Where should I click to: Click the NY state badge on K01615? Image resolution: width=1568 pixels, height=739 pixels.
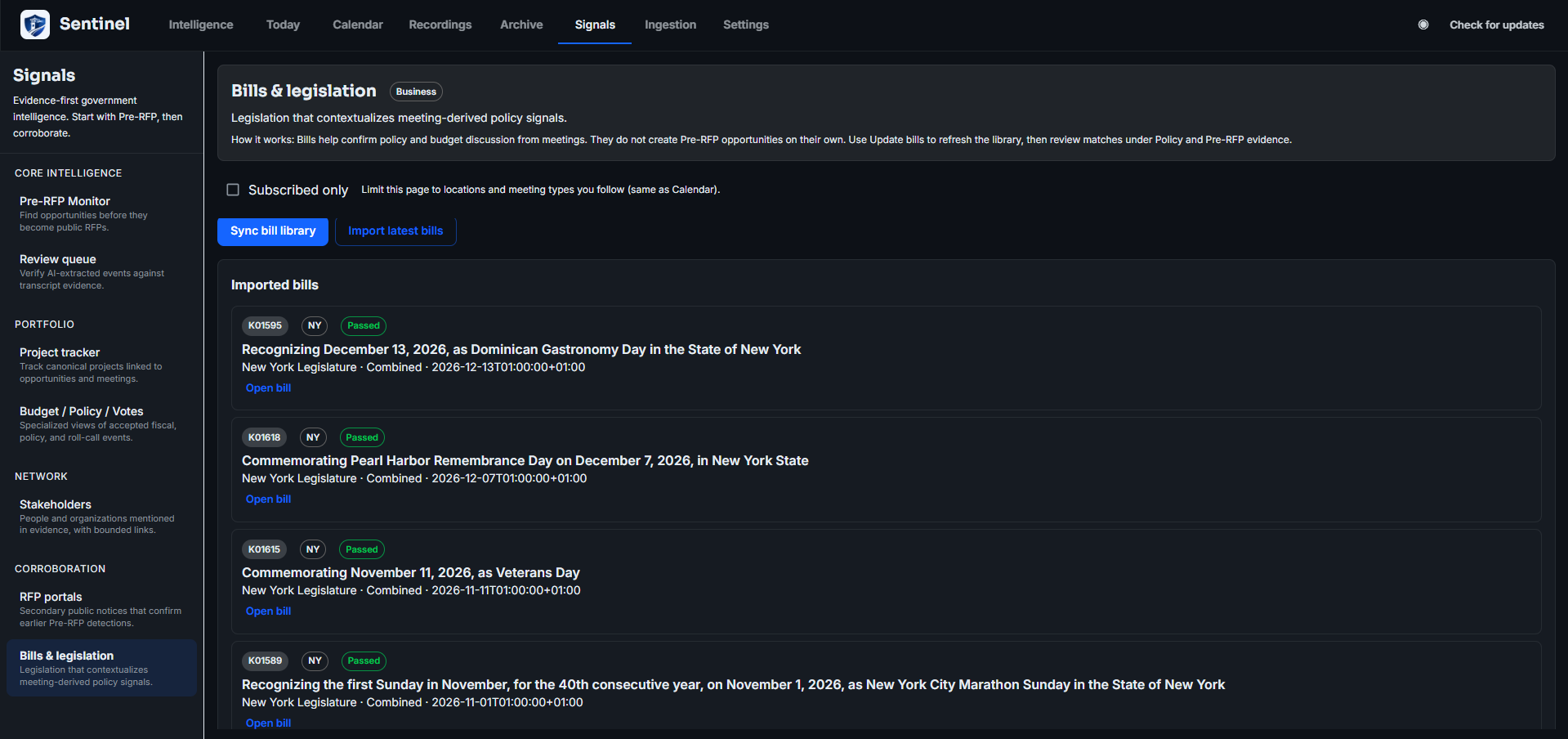(x=313, y=549)
